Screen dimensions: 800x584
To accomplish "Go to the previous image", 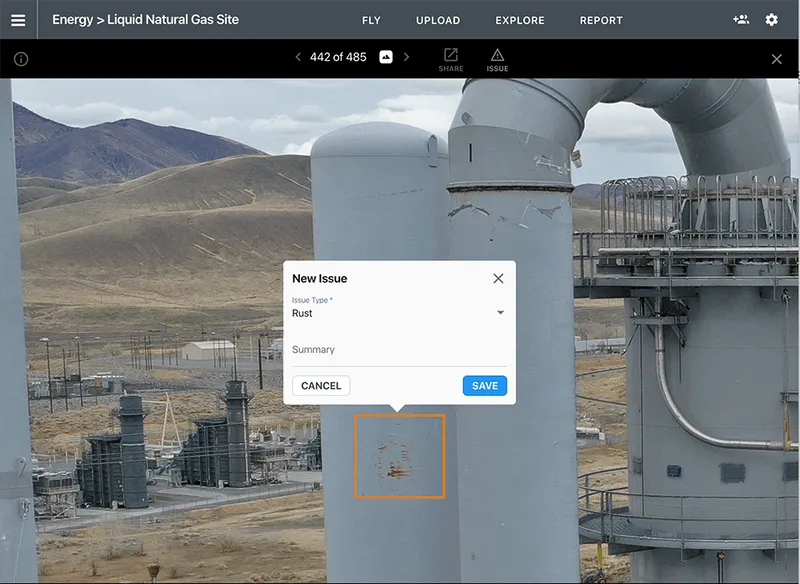I will pyautogui.click(x=298, y=57).
